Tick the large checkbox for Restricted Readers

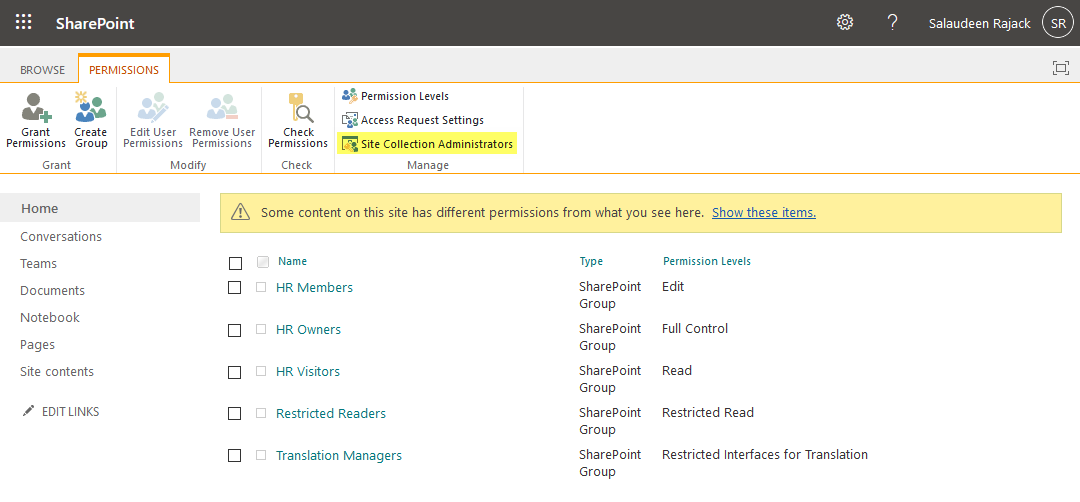[235, 414]
